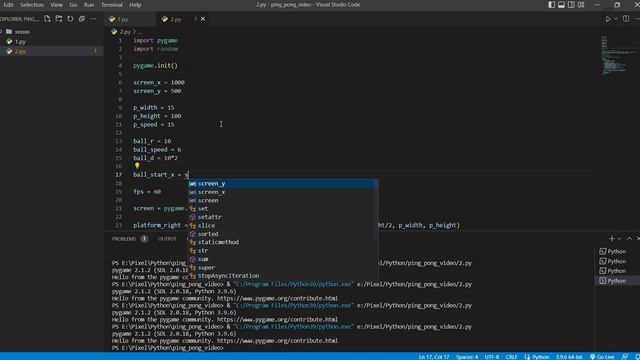640x360 pixels.
Task: Select the first Python terminal in list
Action: pyautogui.click(x=617, y=251)
